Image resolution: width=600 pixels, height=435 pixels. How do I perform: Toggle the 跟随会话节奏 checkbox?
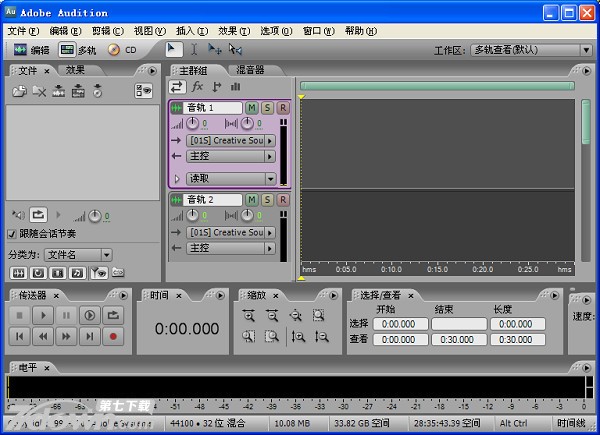pos(13,234)
